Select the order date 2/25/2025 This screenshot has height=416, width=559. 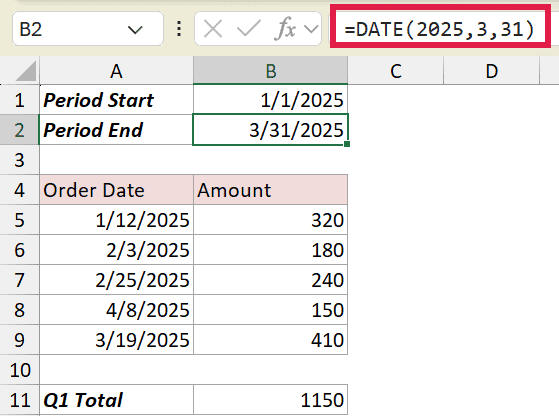(116, 279)
